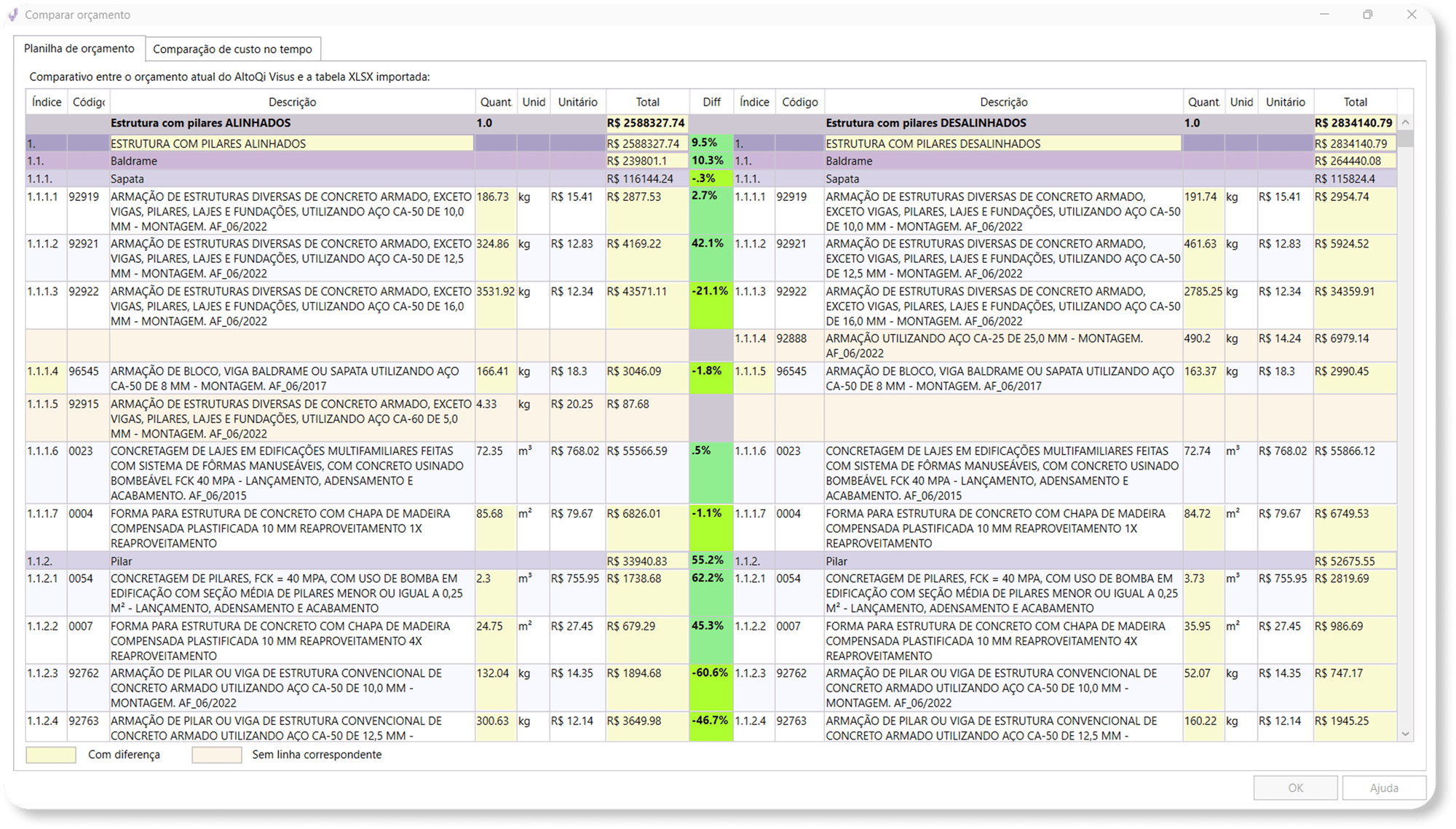The image size is (1456, 829).
Task: Click the scrollbar up arrow
Action: click(x=1406, y=122)
